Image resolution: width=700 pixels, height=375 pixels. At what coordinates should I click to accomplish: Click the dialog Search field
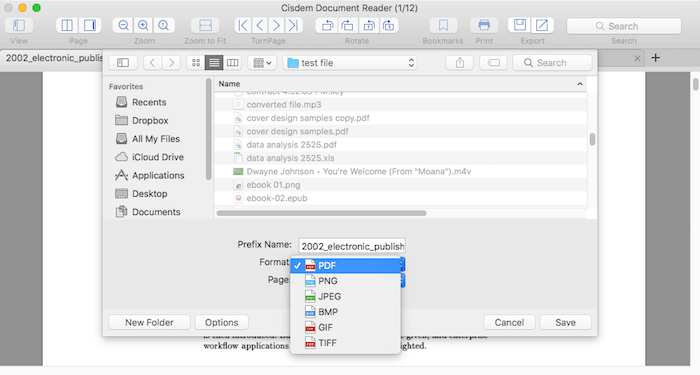(x=552, y=63)
